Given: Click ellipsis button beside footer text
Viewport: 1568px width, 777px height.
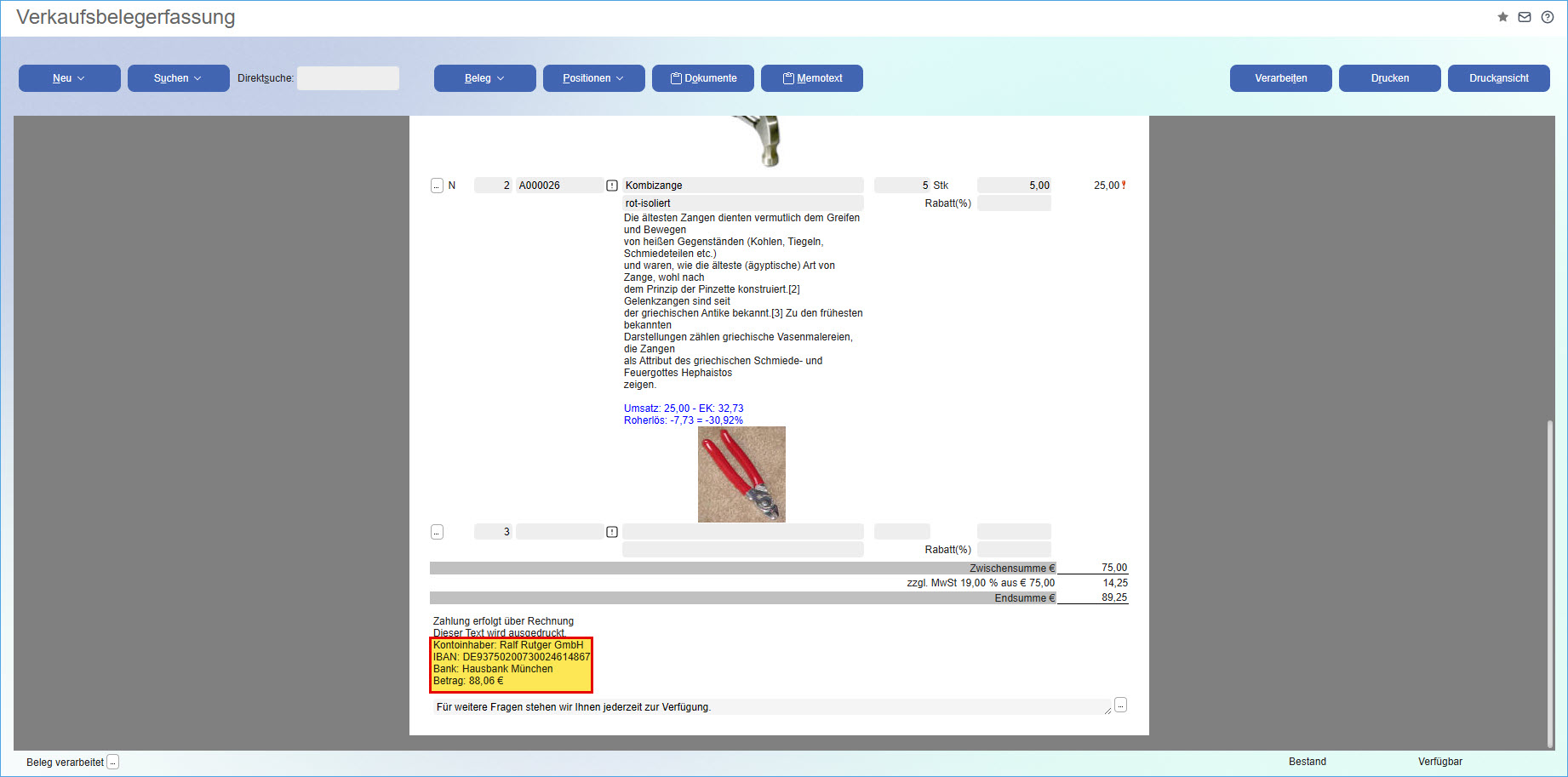Looking at the screenshot, I should coord(1120,705).
